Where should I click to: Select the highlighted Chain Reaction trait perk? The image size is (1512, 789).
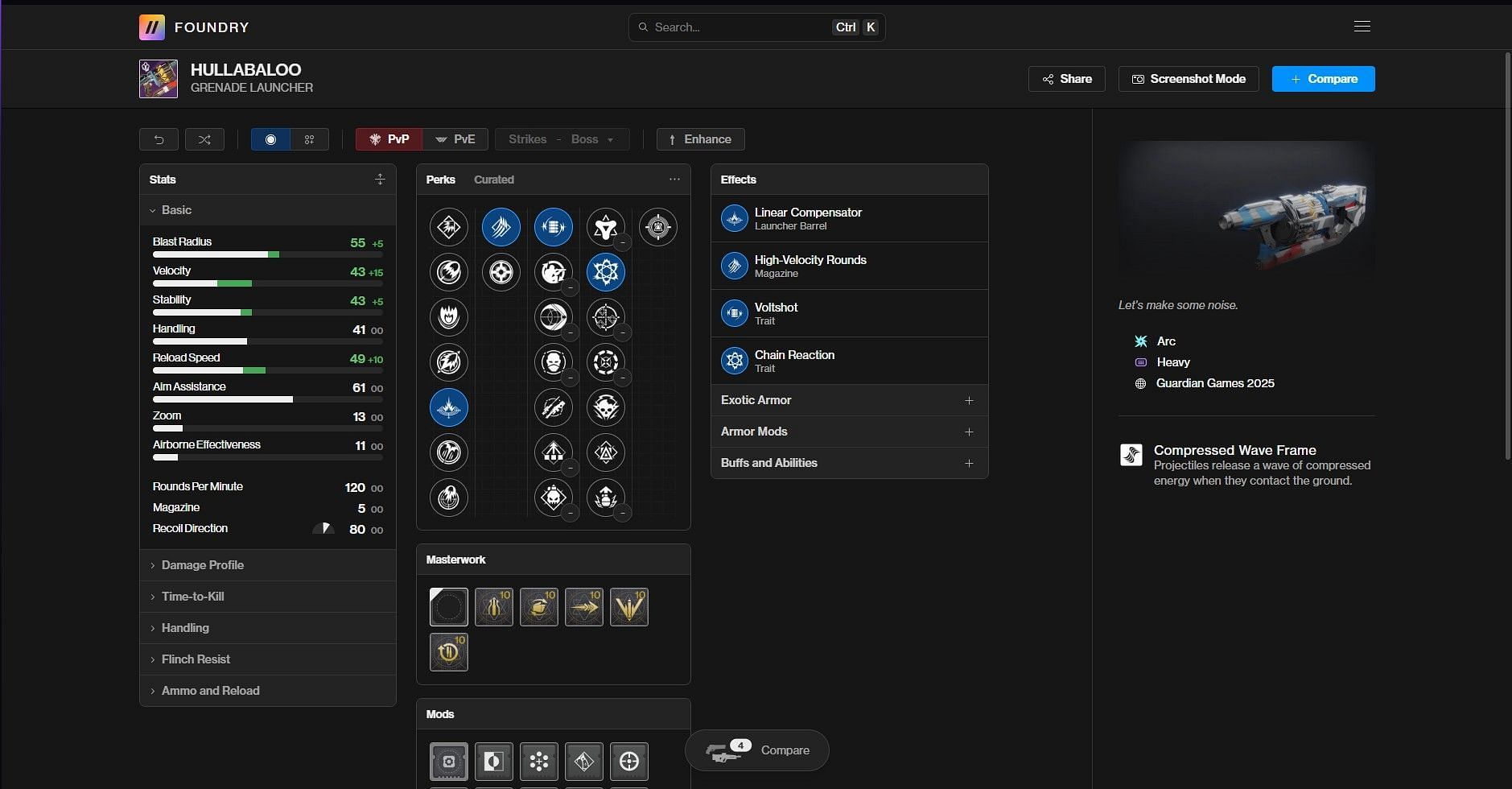point(605,272)
